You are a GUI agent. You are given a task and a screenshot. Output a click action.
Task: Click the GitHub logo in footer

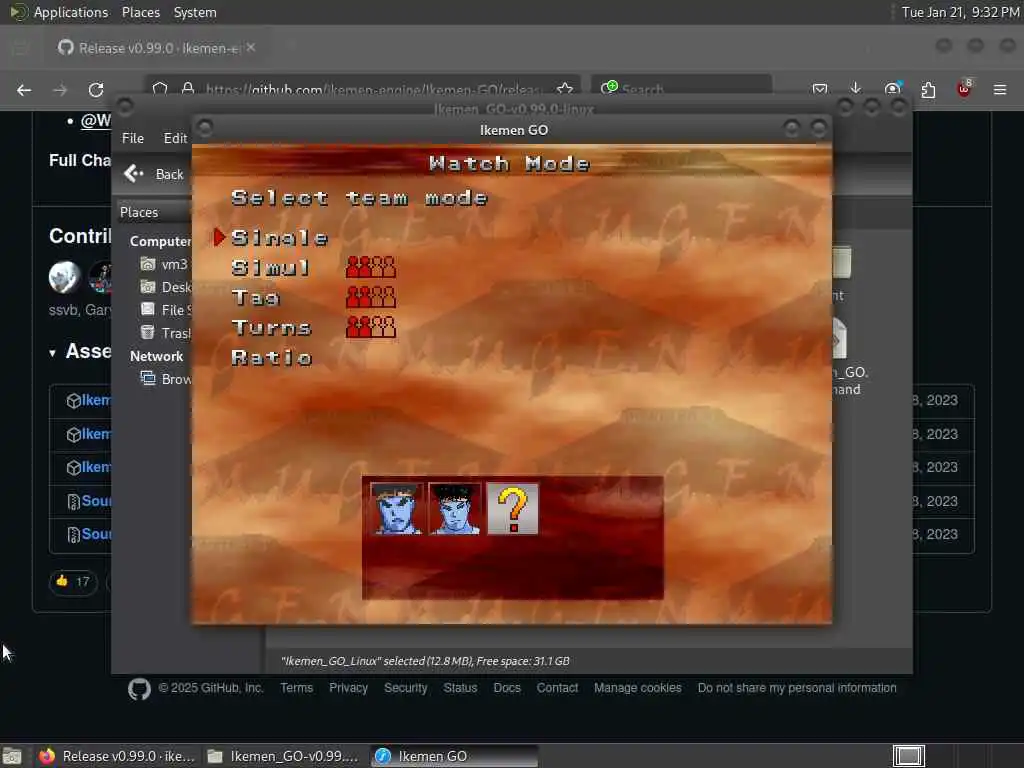coord(139,689)
